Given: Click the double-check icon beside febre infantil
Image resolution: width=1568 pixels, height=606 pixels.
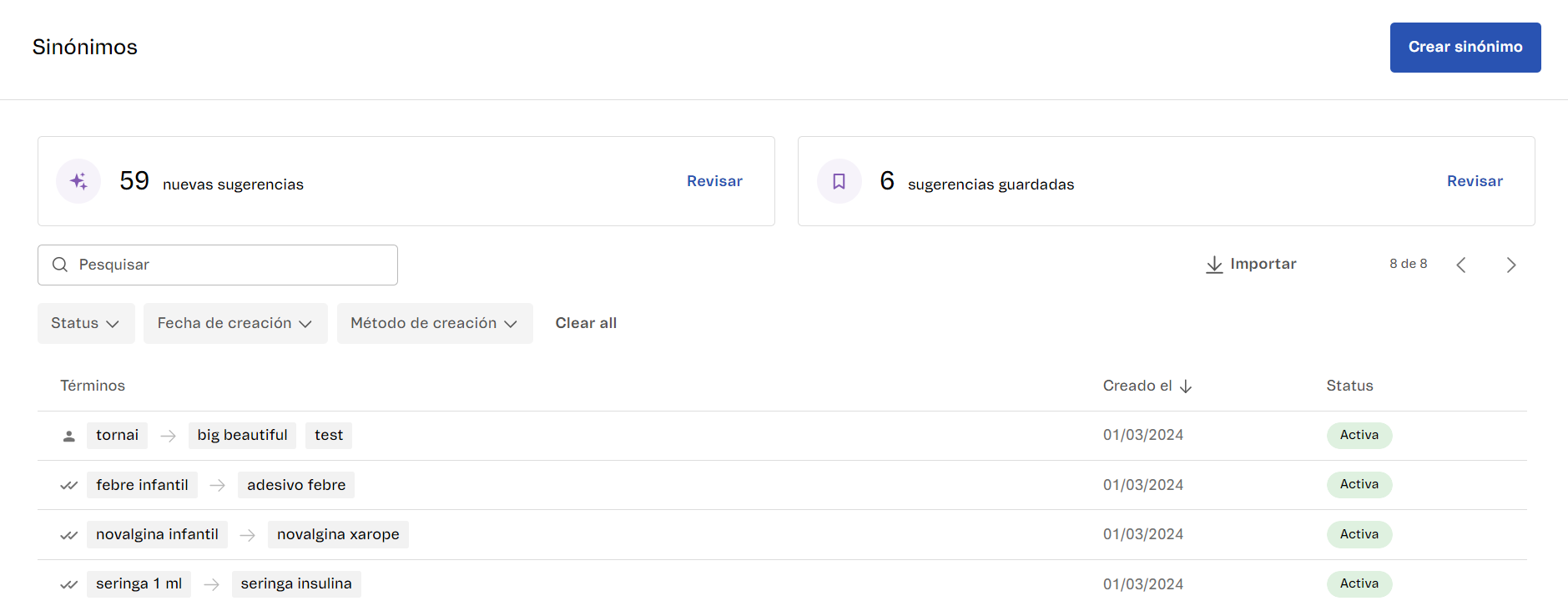Looking at the screenshot, I should tap(69, 485).
